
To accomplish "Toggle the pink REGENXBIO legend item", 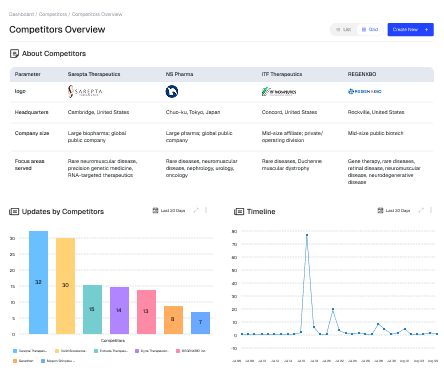I will click(191, 351).
